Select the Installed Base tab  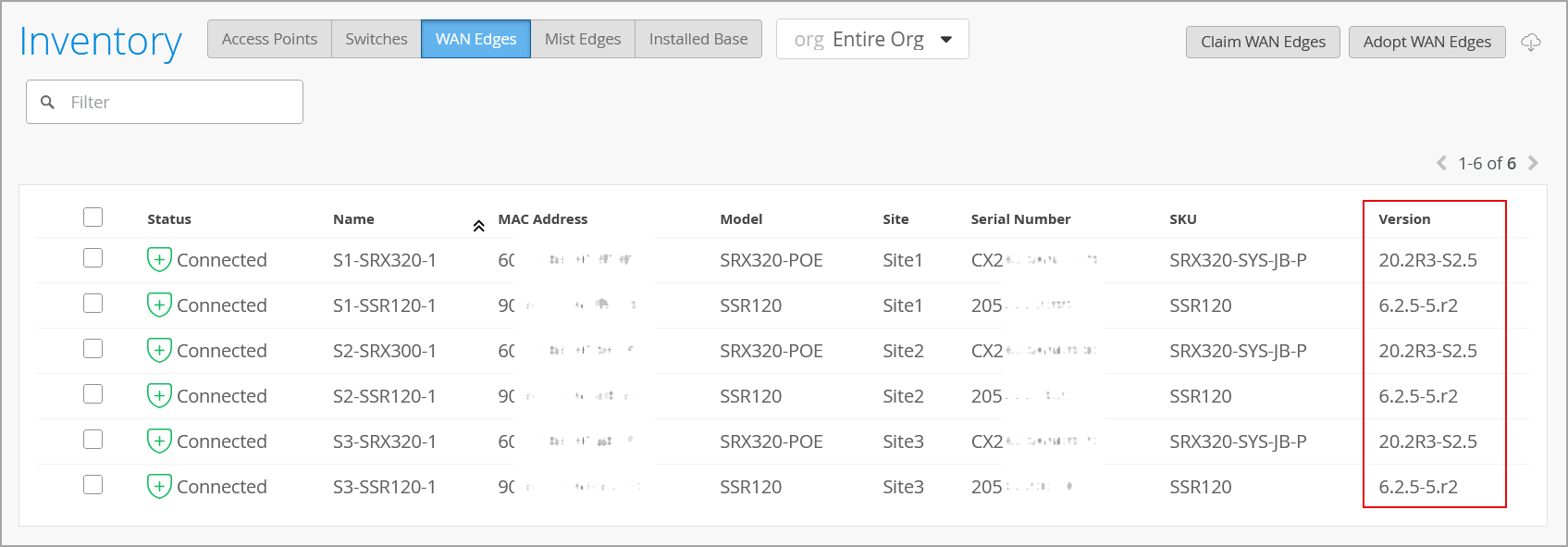(x=698, y=39)
